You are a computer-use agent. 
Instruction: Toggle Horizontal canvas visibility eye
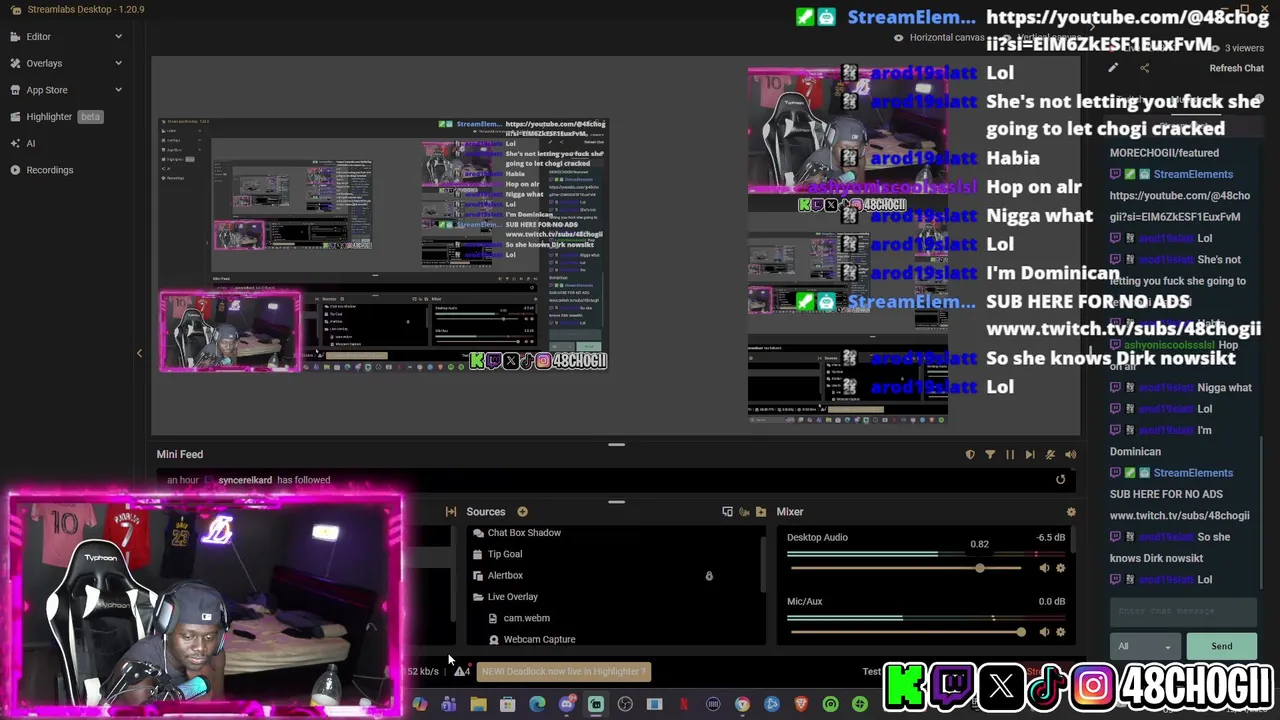click(x=898, y=38)
